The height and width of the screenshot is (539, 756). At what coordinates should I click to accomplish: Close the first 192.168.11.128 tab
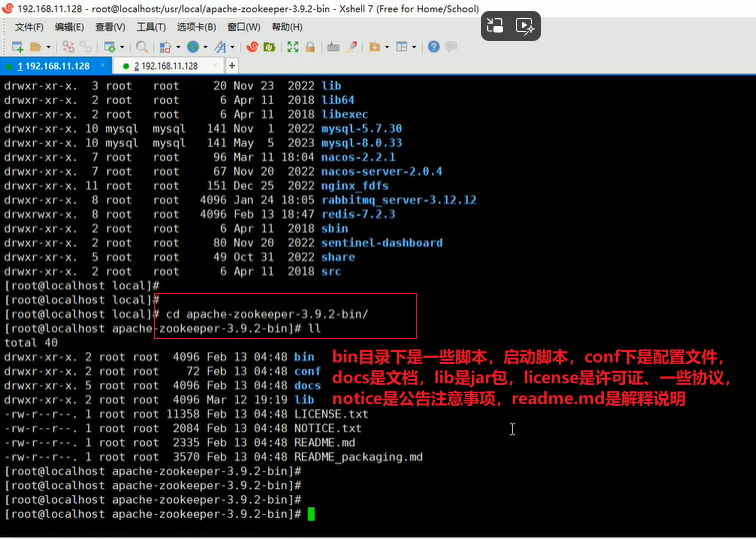103,65
